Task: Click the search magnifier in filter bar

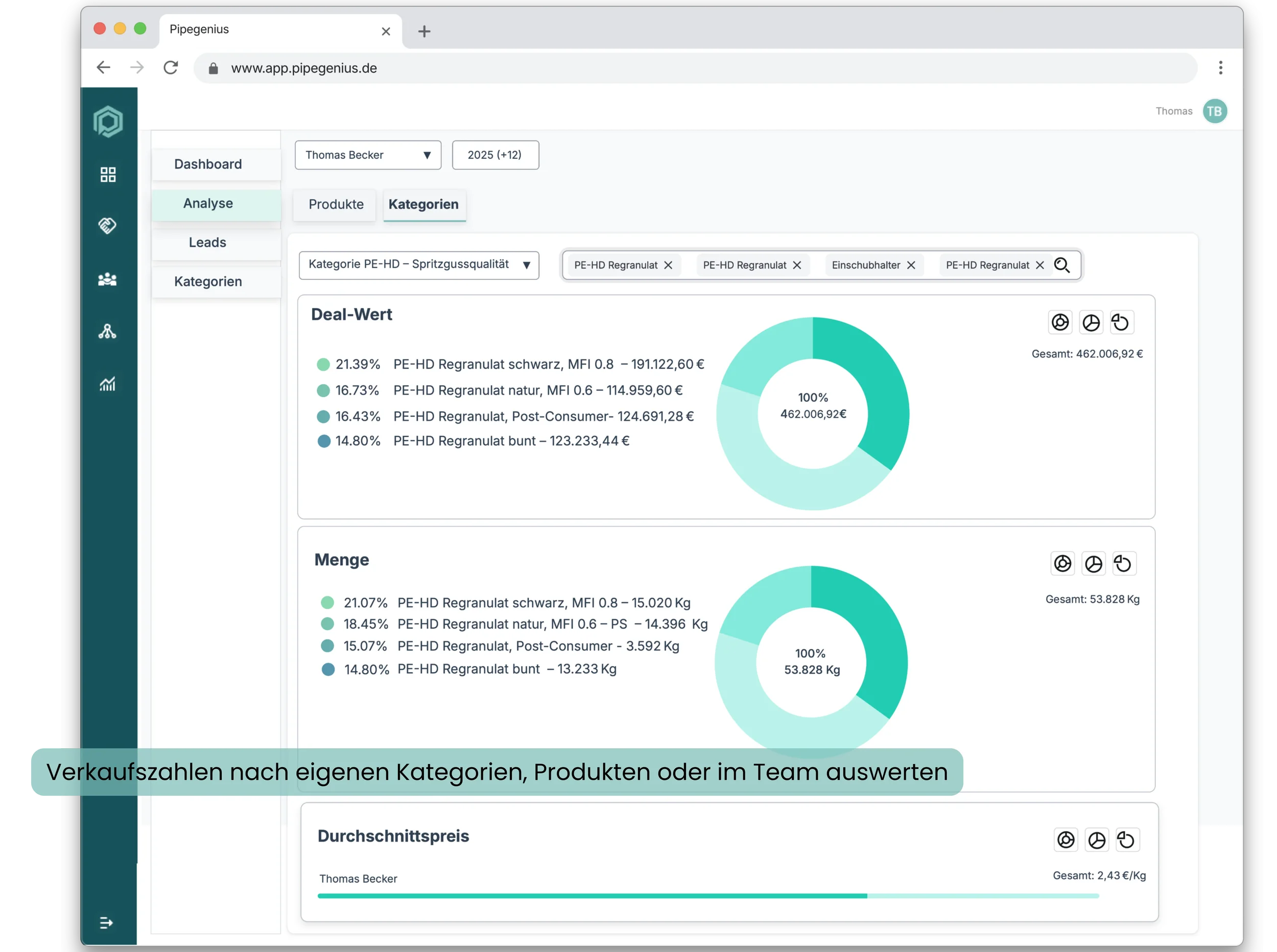Action: (x=1061, y=265)
